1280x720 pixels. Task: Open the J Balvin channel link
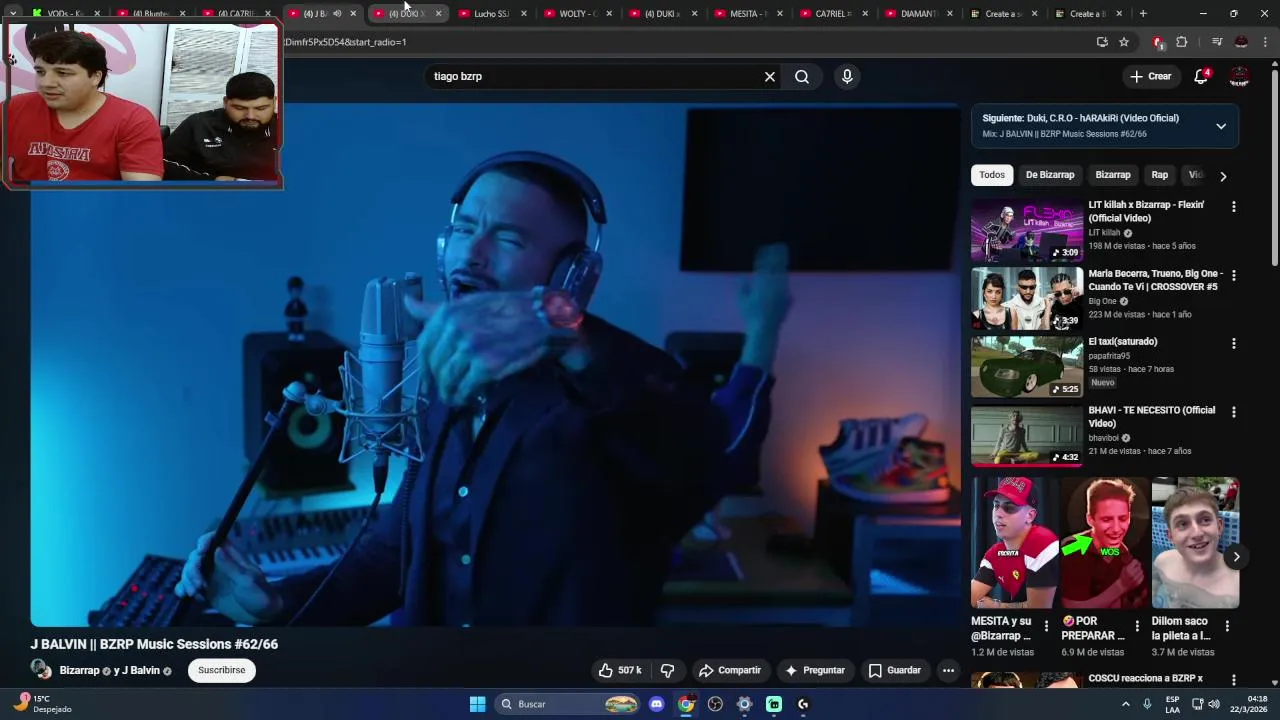[x=142, y=670]
